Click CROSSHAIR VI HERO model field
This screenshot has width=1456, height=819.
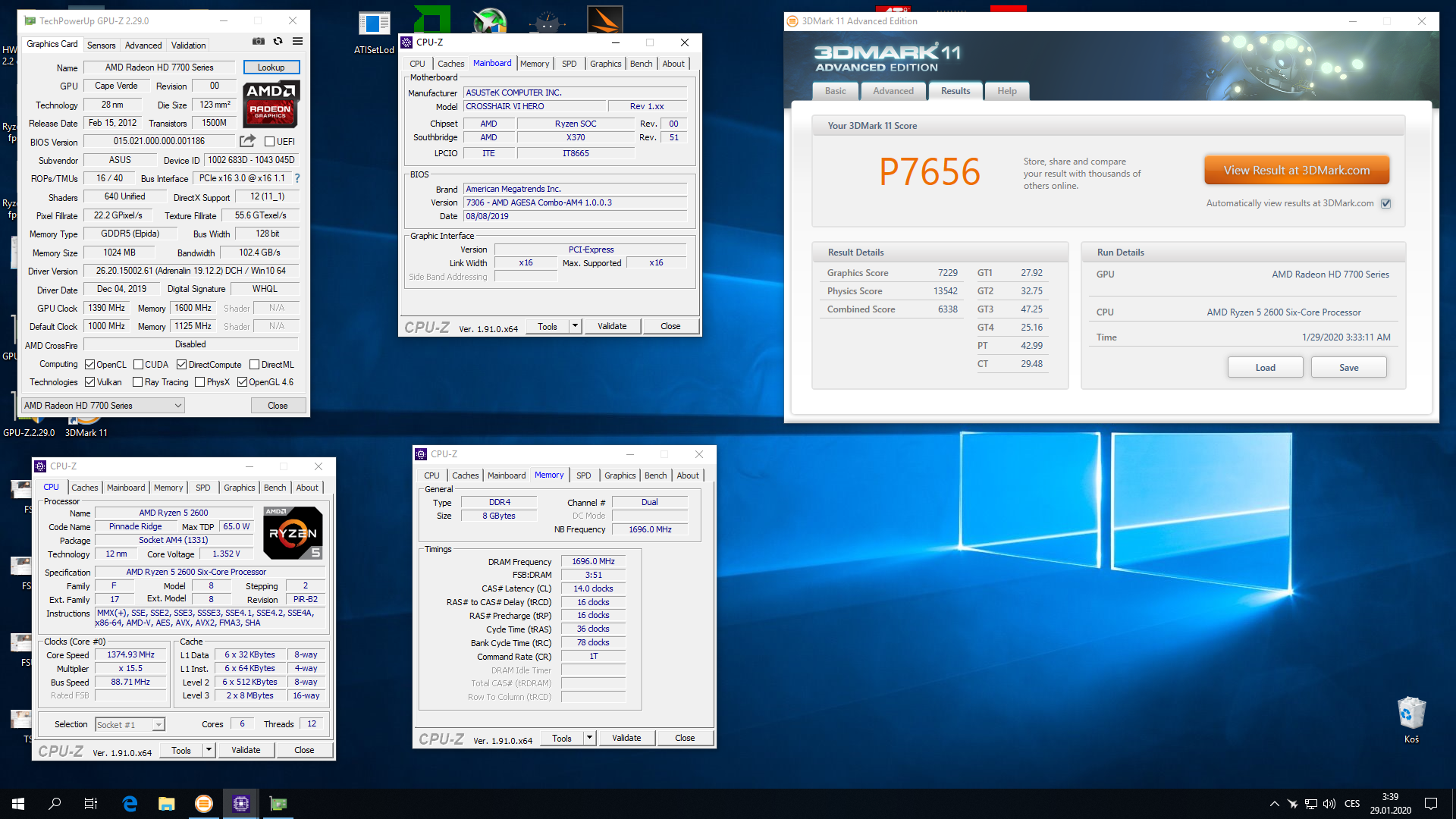[536, 106]
